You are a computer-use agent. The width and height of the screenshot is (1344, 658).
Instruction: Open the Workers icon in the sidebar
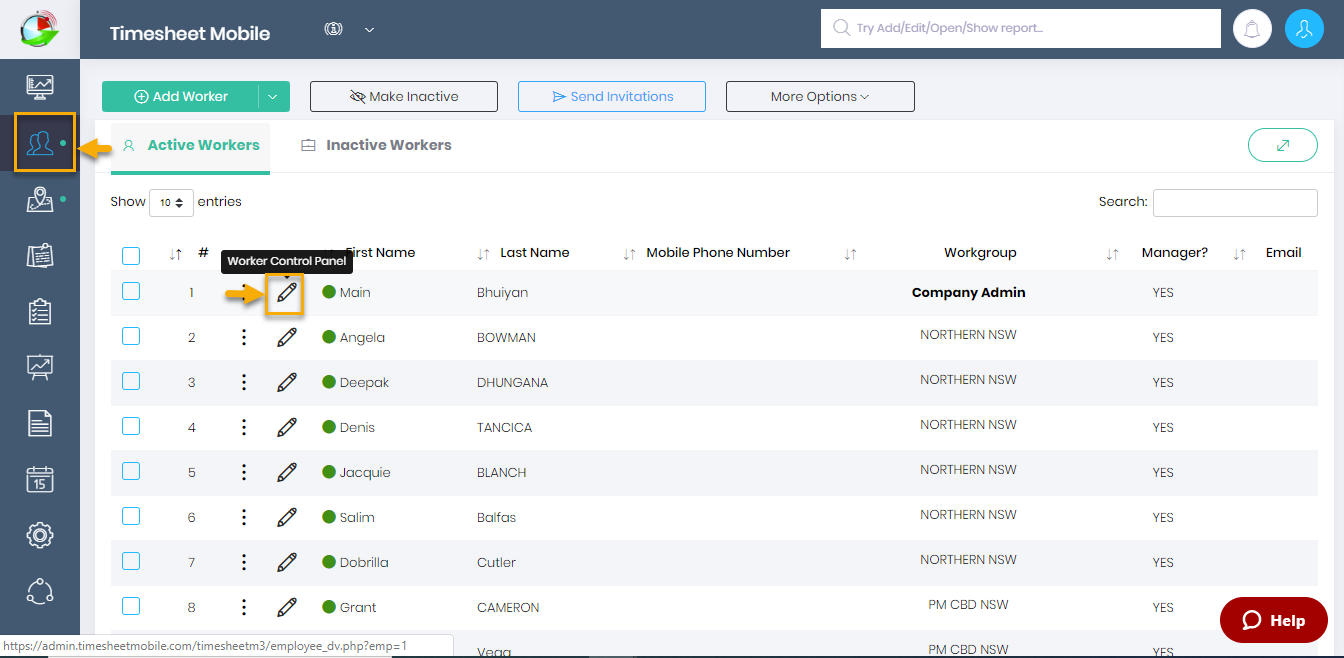pyautogui.click(x=40, y=143)
